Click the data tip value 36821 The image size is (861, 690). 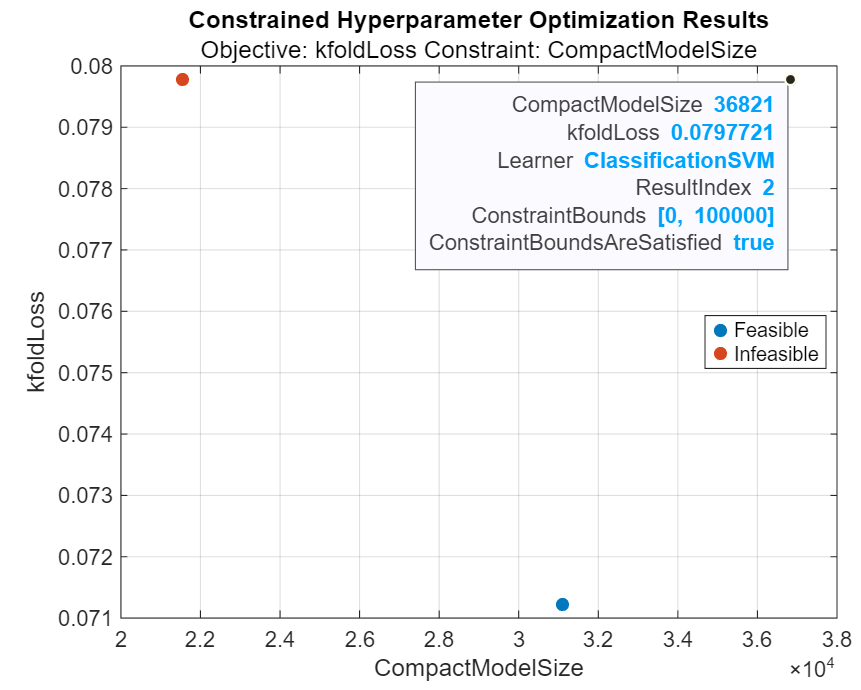click(744, 105)
